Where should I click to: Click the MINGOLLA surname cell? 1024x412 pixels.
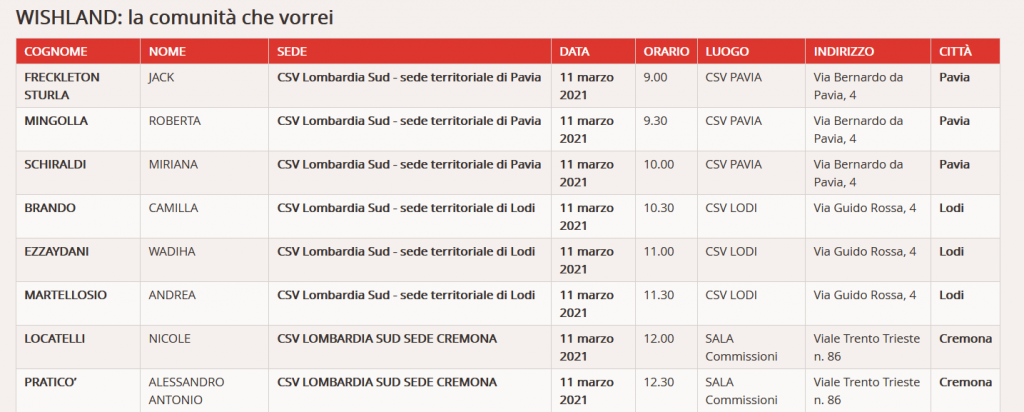coord(54,121)
